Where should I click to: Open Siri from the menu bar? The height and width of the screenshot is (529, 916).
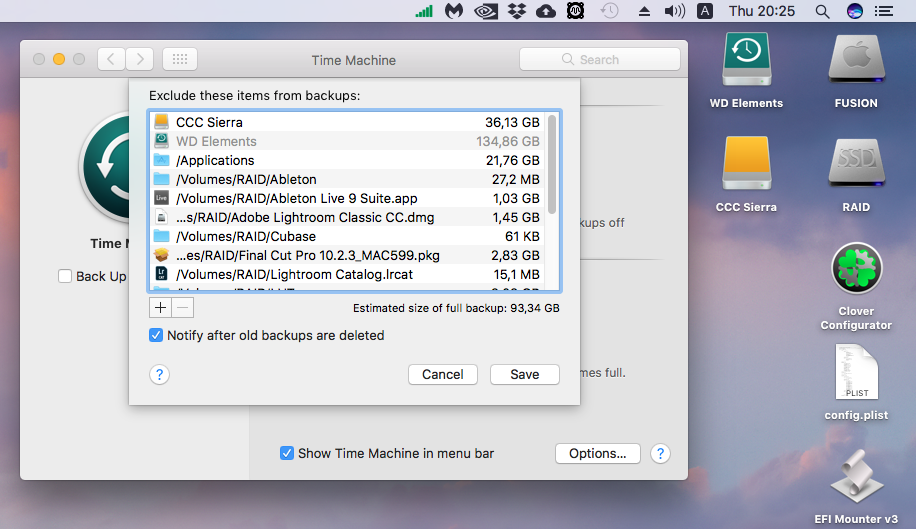point(855,11)
